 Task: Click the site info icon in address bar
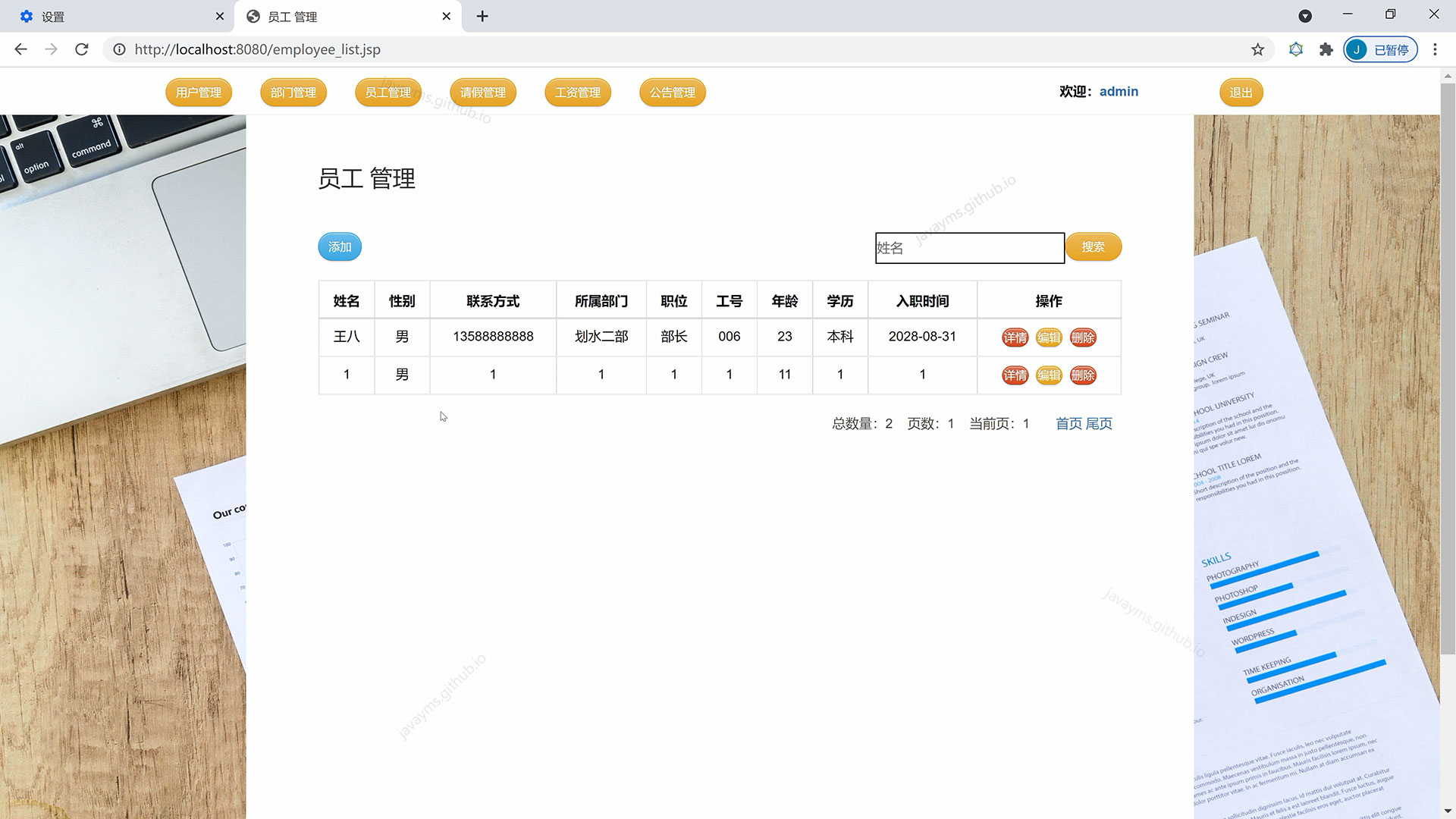[119, 49]
